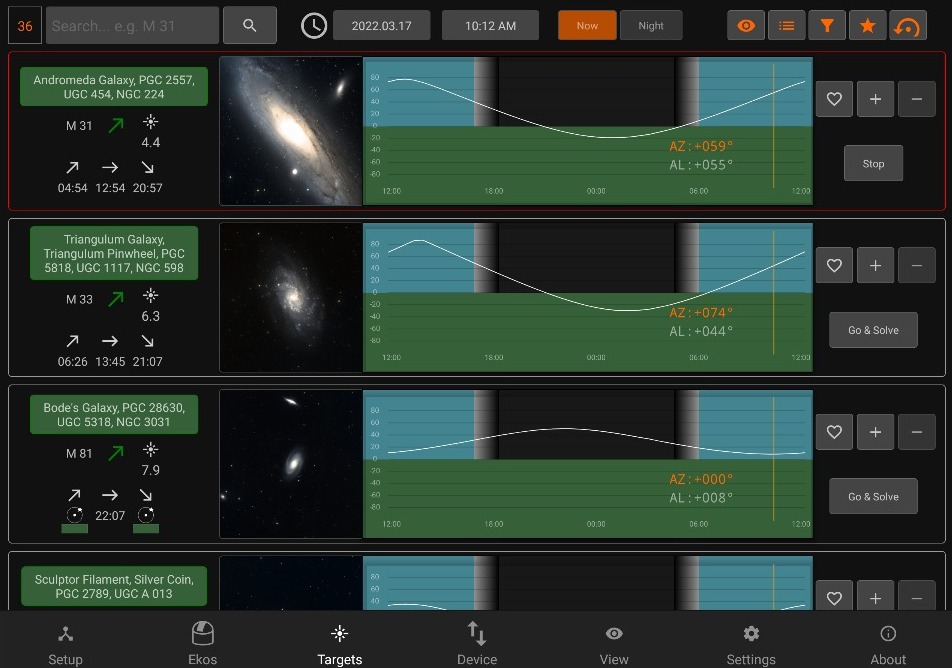Image resolution: width=952 pixels, height=668 pixels.
Task: Click minus button for Bode's Galaxy
Action: pyautogui.click(x=916, y=432)
